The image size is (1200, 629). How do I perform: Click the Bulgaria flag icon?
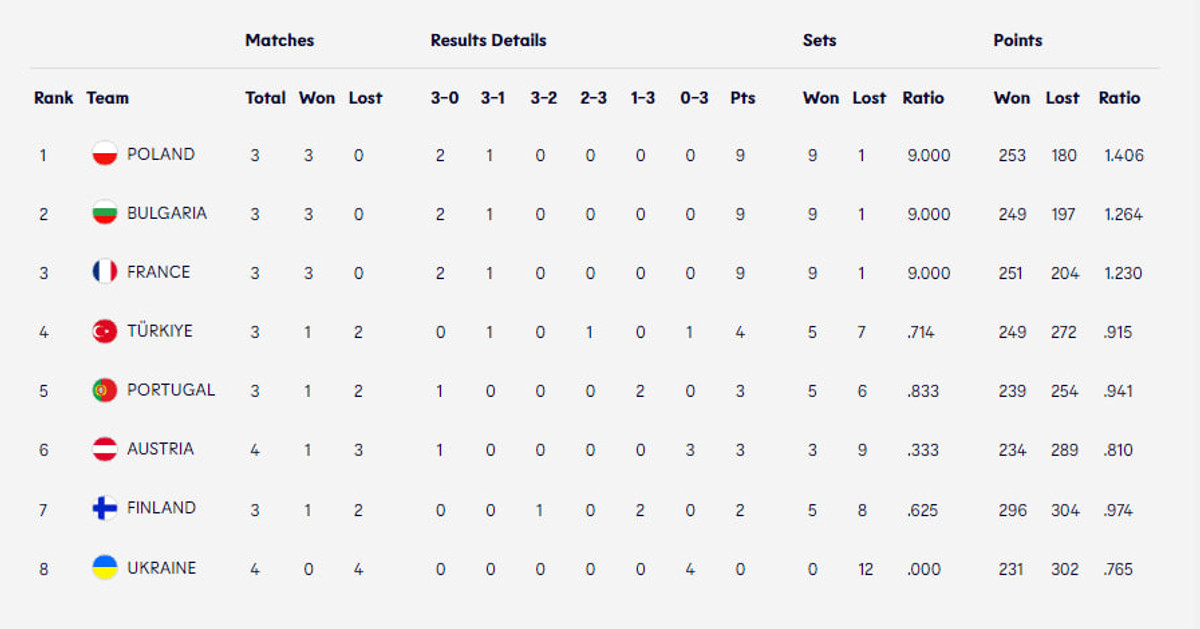[105, 213]
